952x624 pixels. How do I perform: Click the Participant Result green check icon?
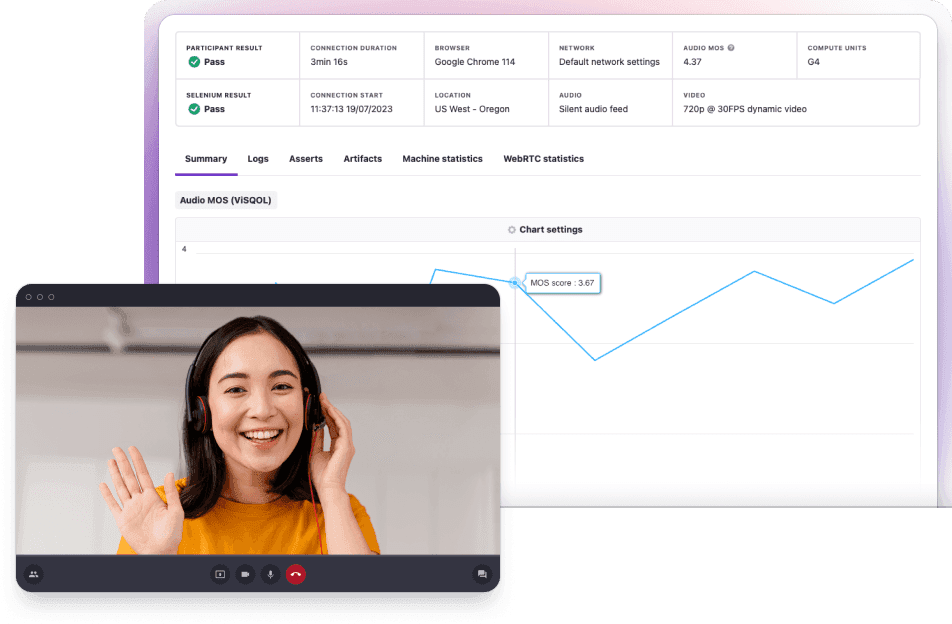tap(194, 62)
